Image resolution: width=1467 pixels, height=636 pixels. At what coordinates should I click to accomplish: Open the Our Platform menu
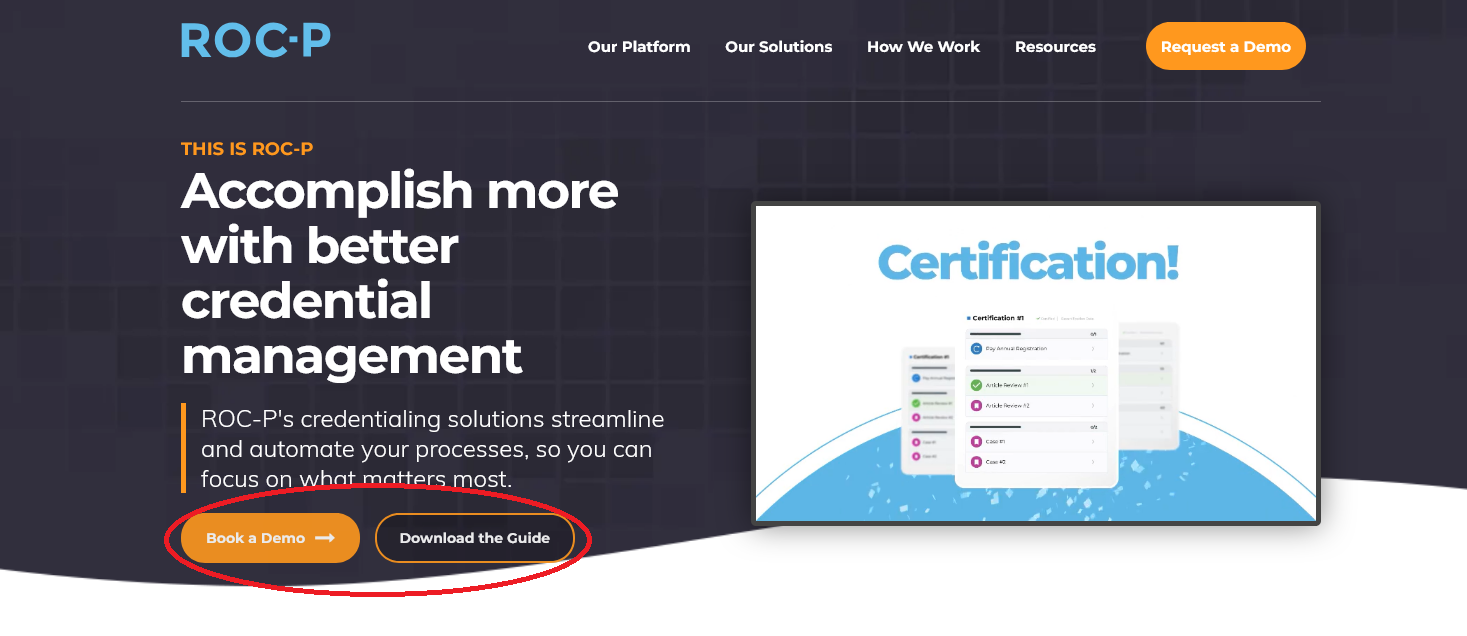pyautogui.click(x=639, y=47)
